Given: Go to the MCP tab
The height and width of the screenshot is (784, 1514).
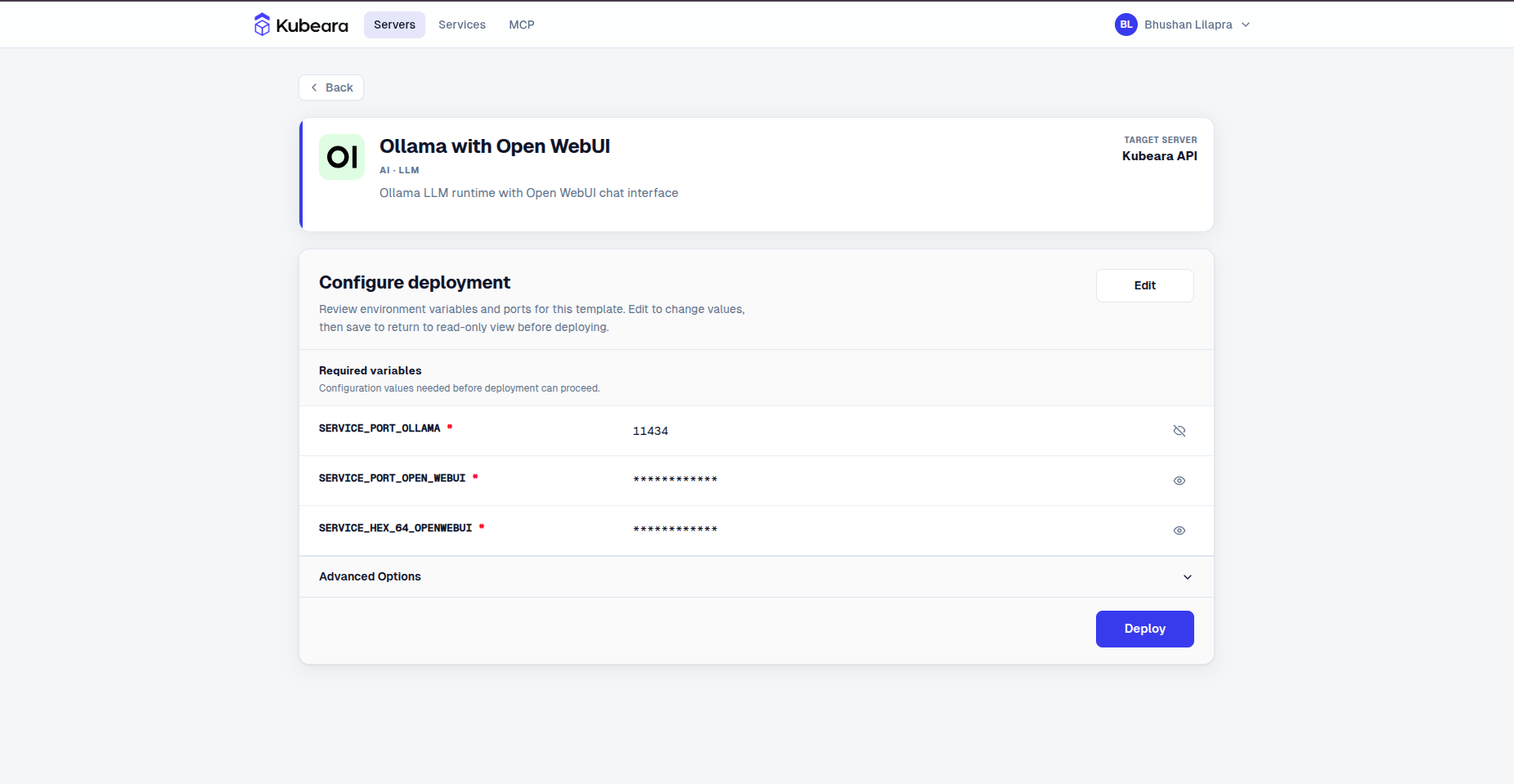Looking at the screenshot, I should (522, 25).
